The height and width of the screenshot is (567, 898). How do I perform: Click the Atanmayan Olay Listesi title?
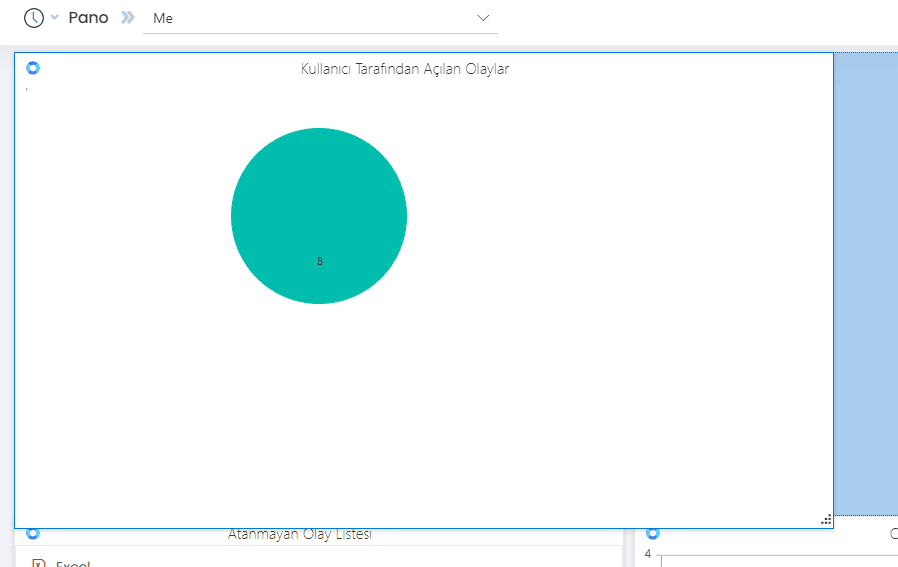tap(300, 534)
